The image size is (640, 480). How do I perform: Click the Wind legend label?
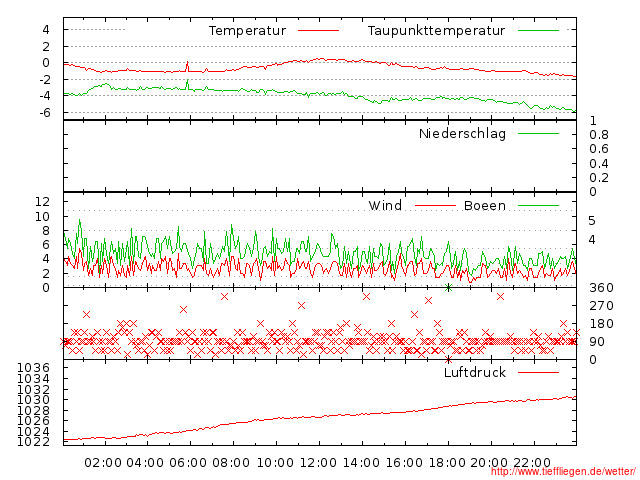click(x=385, y=205)
